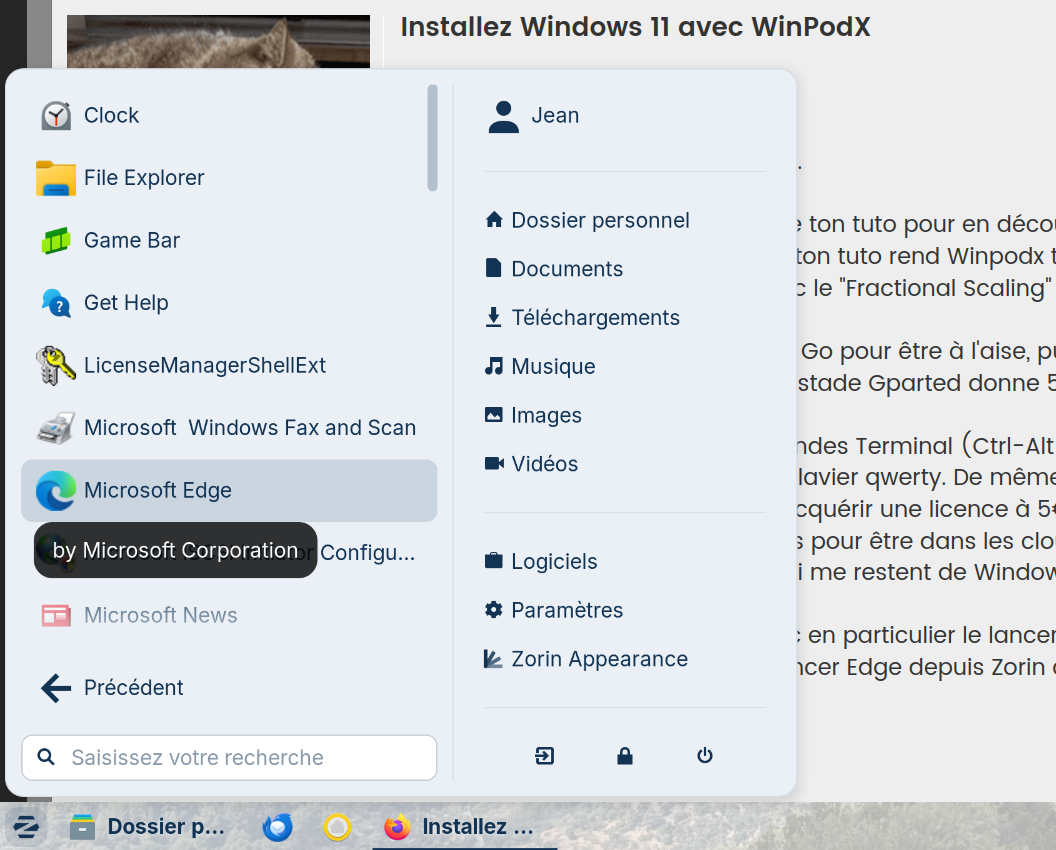This screenshot has width=1056, height=850.
Task: Click the Musique note icon
Action: 494,366
